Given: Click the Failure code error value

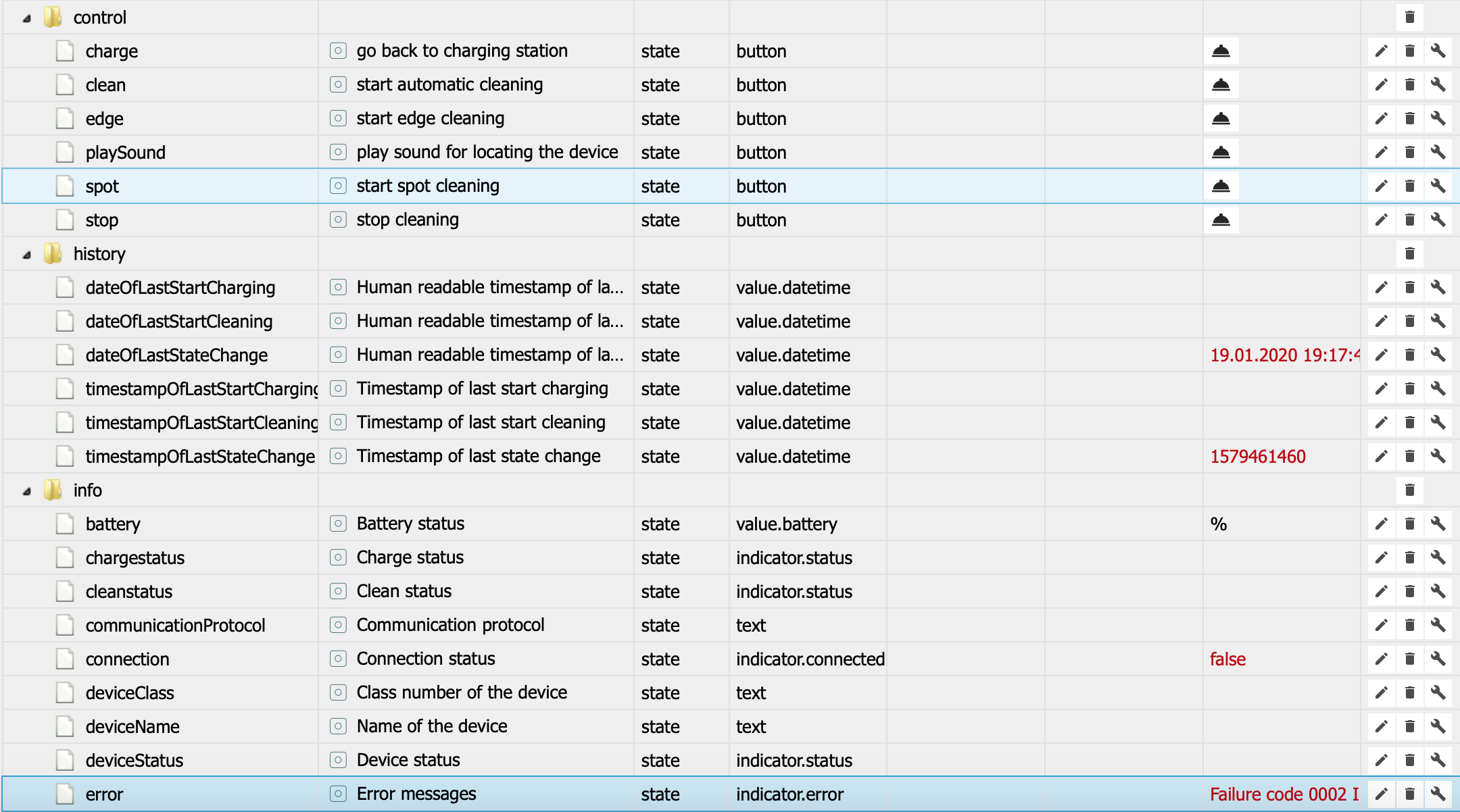Looking at the screenshot, I should pyautogui.click(x=1283, y=794).
